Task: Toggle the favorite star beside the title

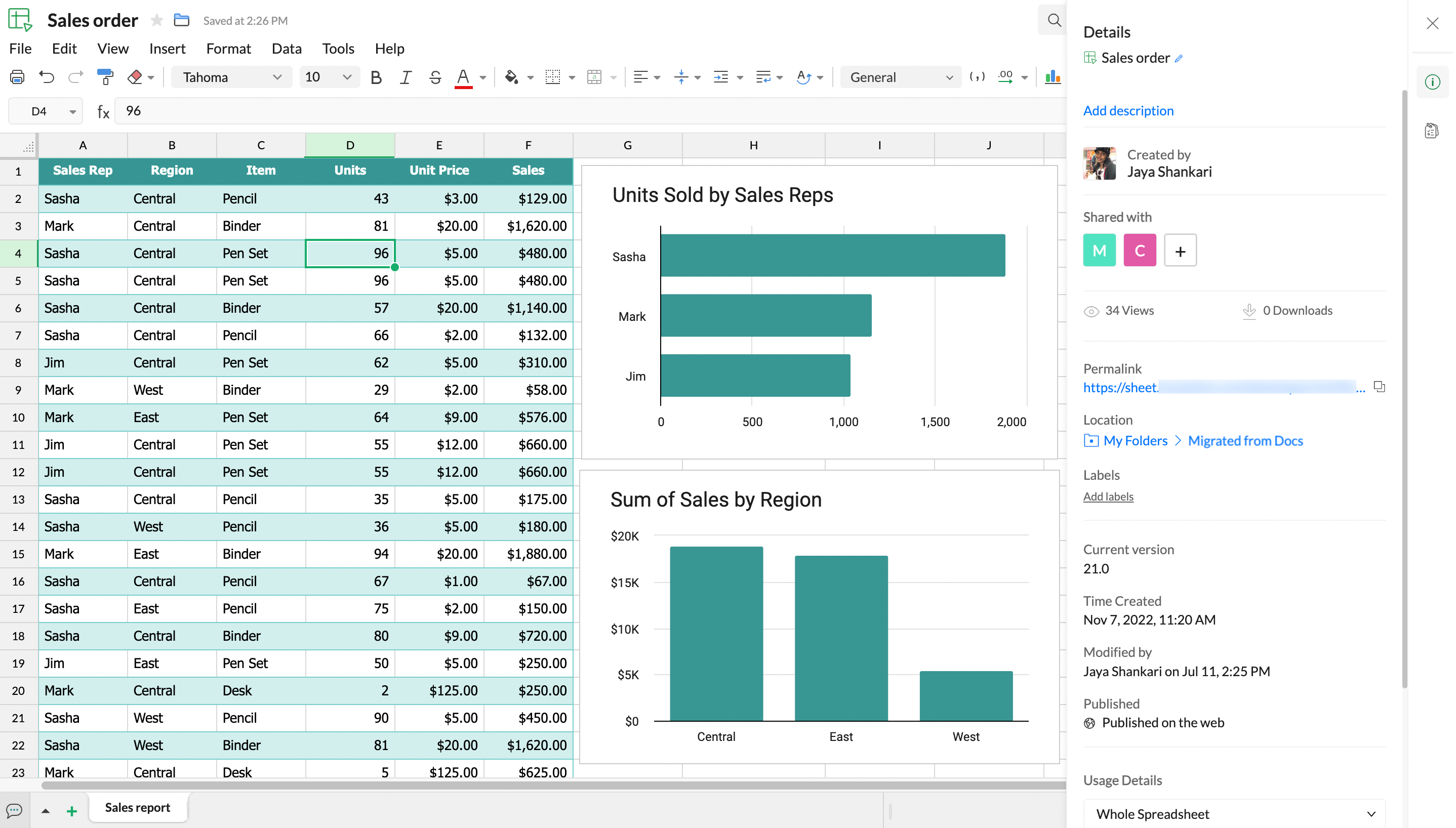Action: click(x=157, y=20)
